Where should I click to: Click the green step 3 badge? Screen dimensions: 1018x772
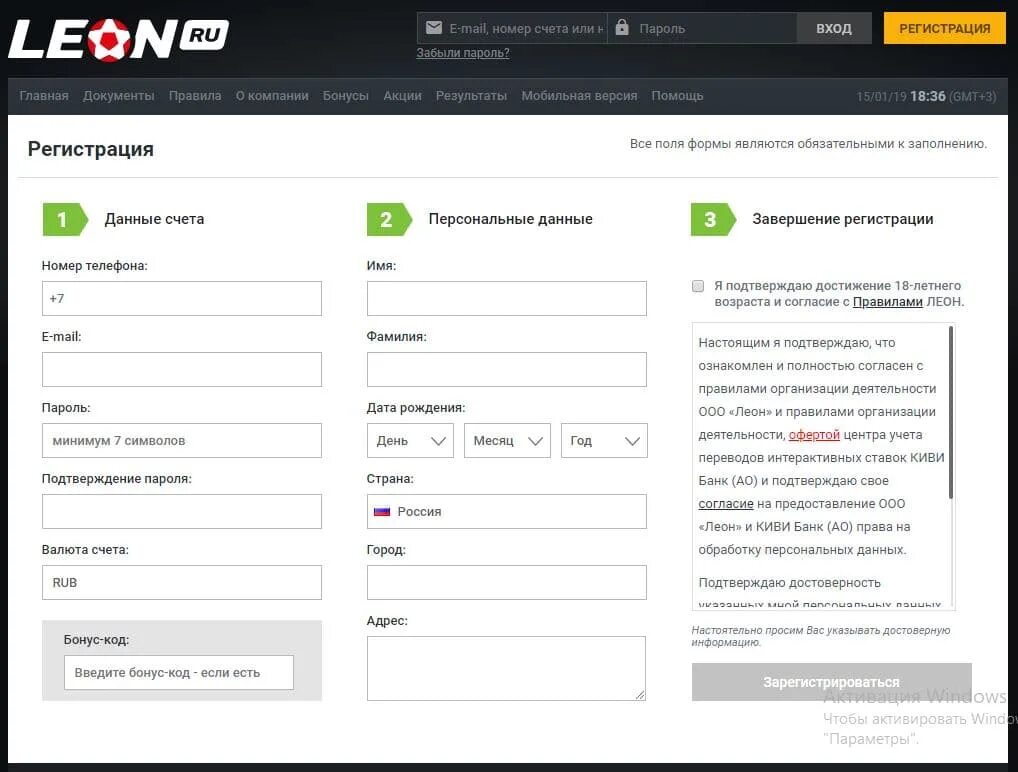[x=714, y=219]
